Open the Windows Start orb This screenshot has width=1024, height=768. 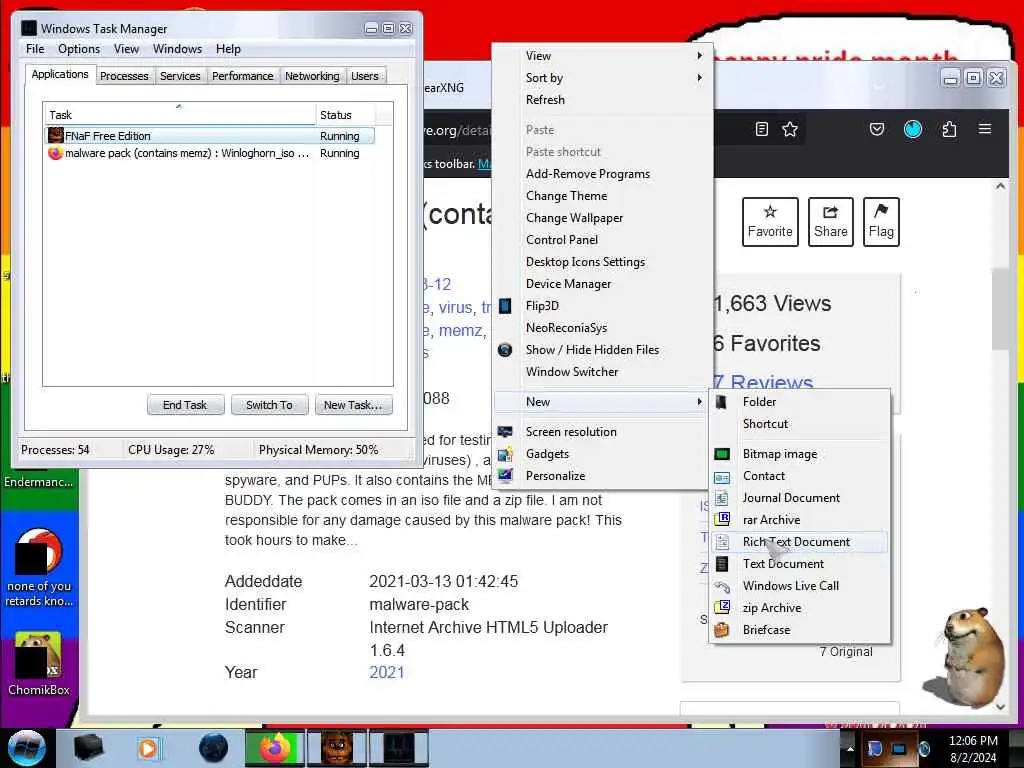pyautogui.click(x=27, y=748)
